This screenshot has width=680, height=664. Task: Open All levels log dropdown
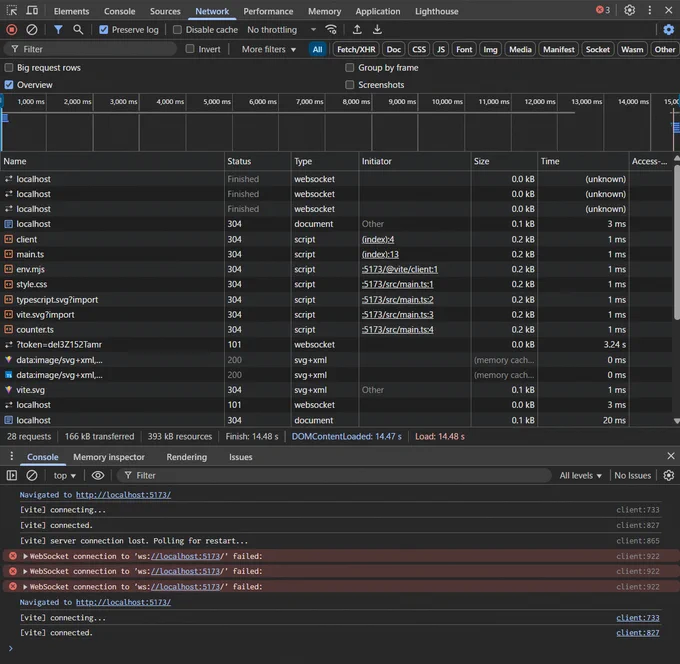[580, 475]
